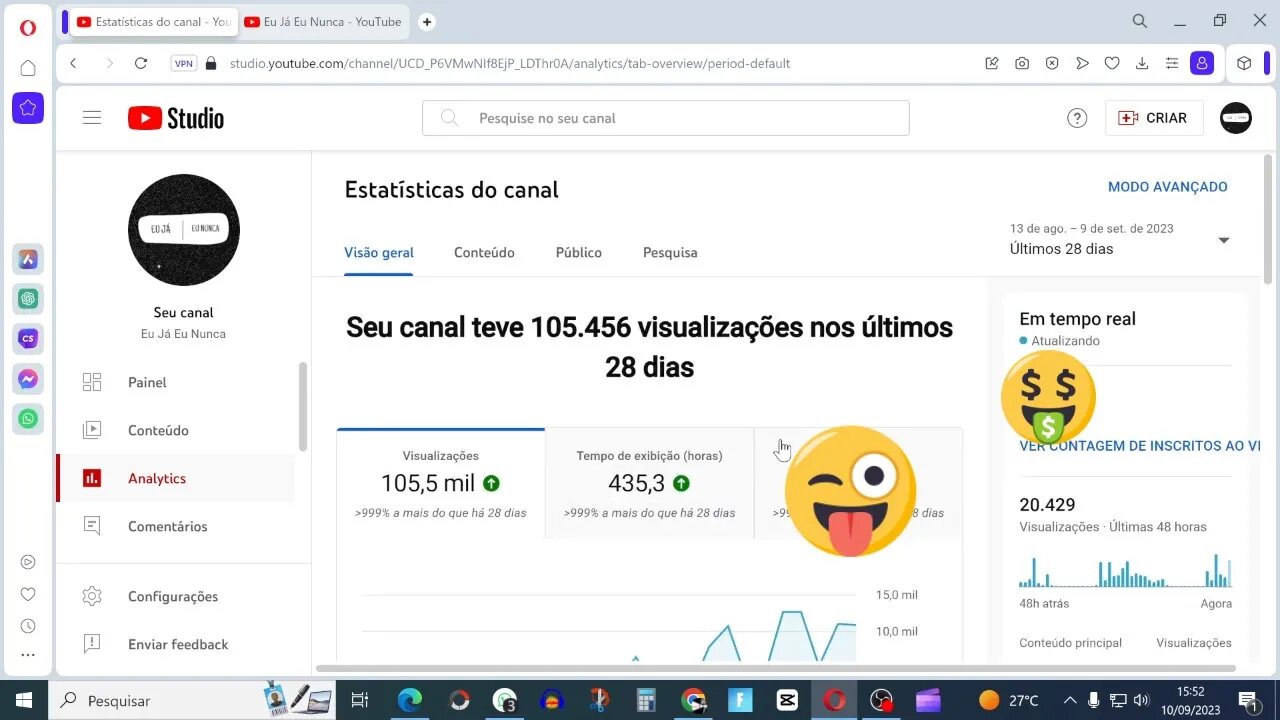Open the extensions cube icon
1280x720 pixels.
[x=1244, y=63]
